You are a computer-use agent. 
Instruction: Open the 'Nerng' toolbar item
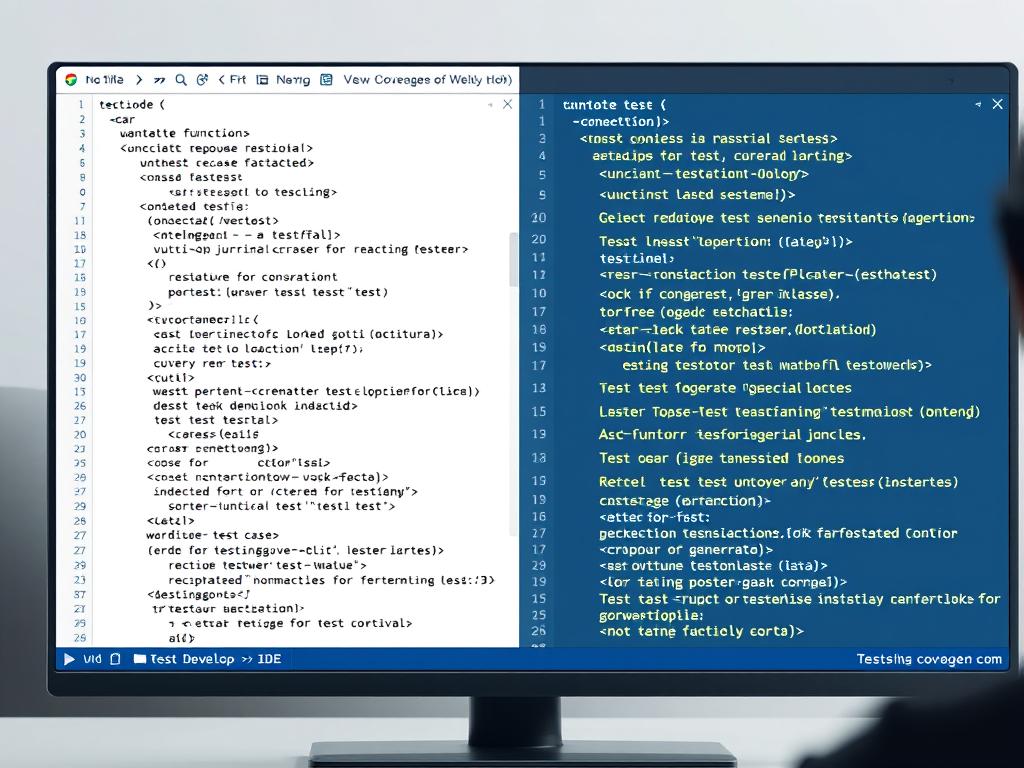[x=293, y=80]
